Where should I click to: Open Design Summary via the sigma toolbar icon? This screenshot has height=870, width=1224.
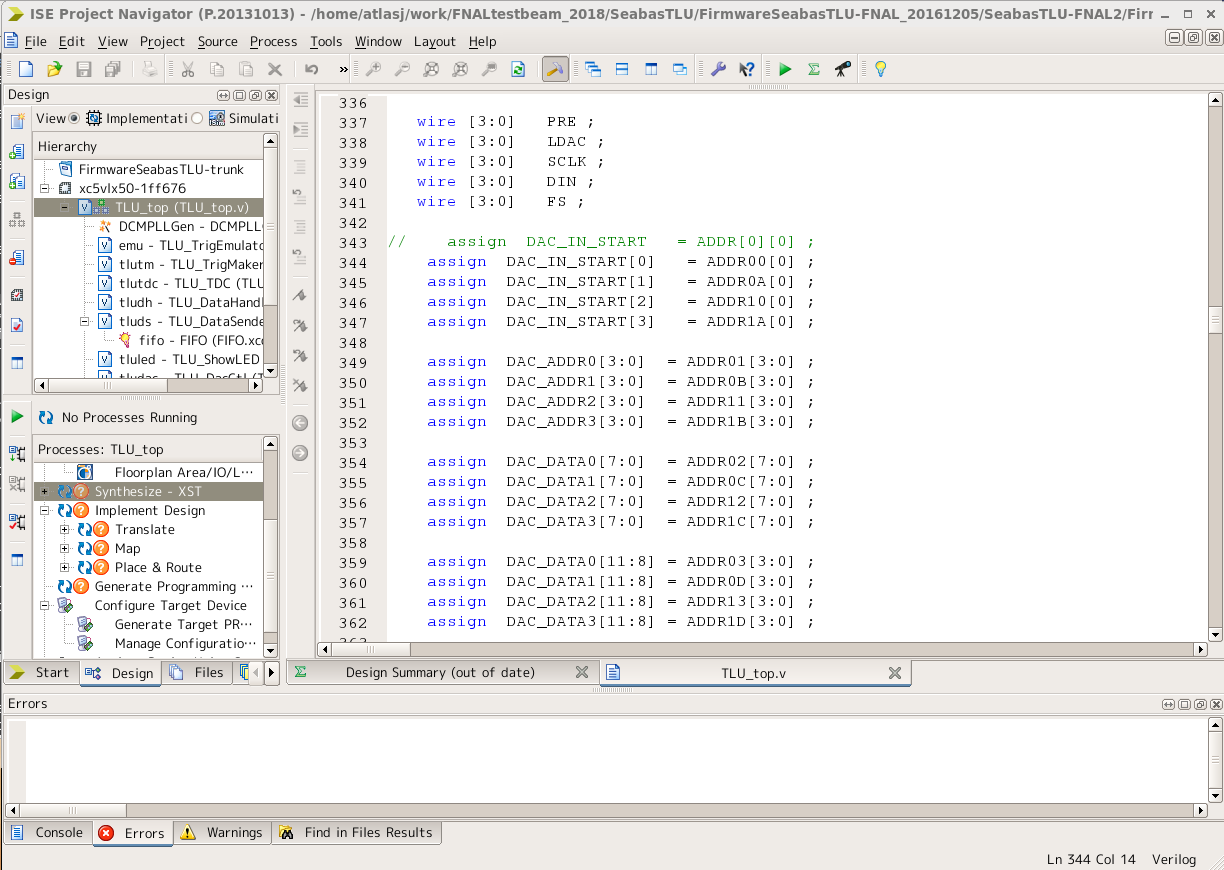point(814,69)
